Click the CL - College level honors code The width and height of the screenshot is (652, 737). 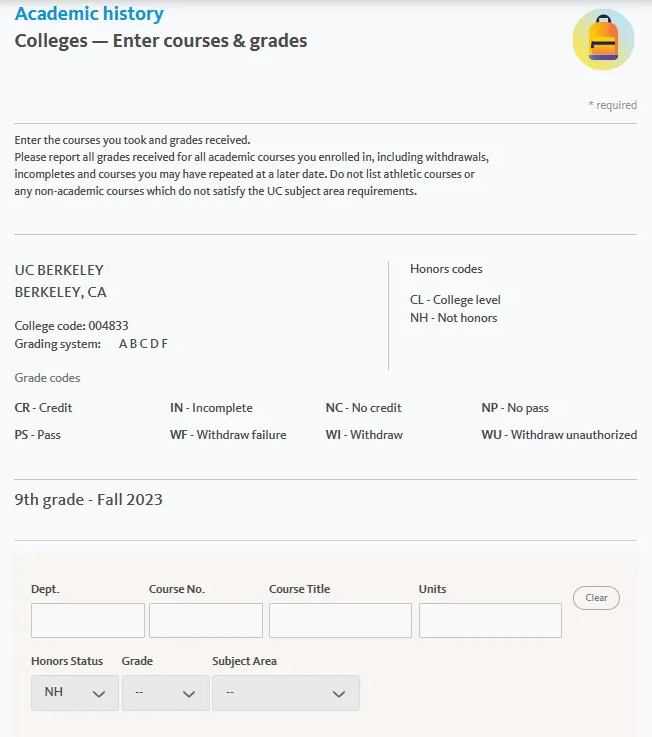455,300
